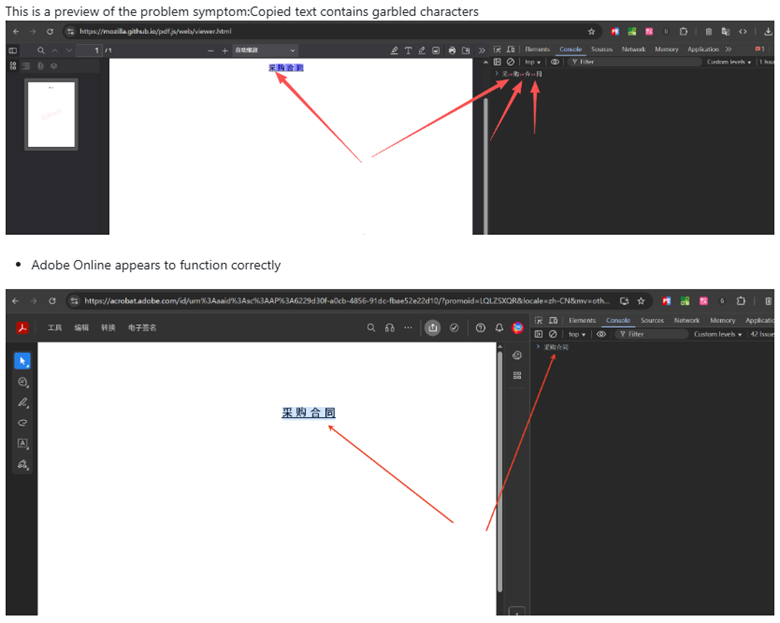Print the document from pdf.js toolbar

coord(452,50)
